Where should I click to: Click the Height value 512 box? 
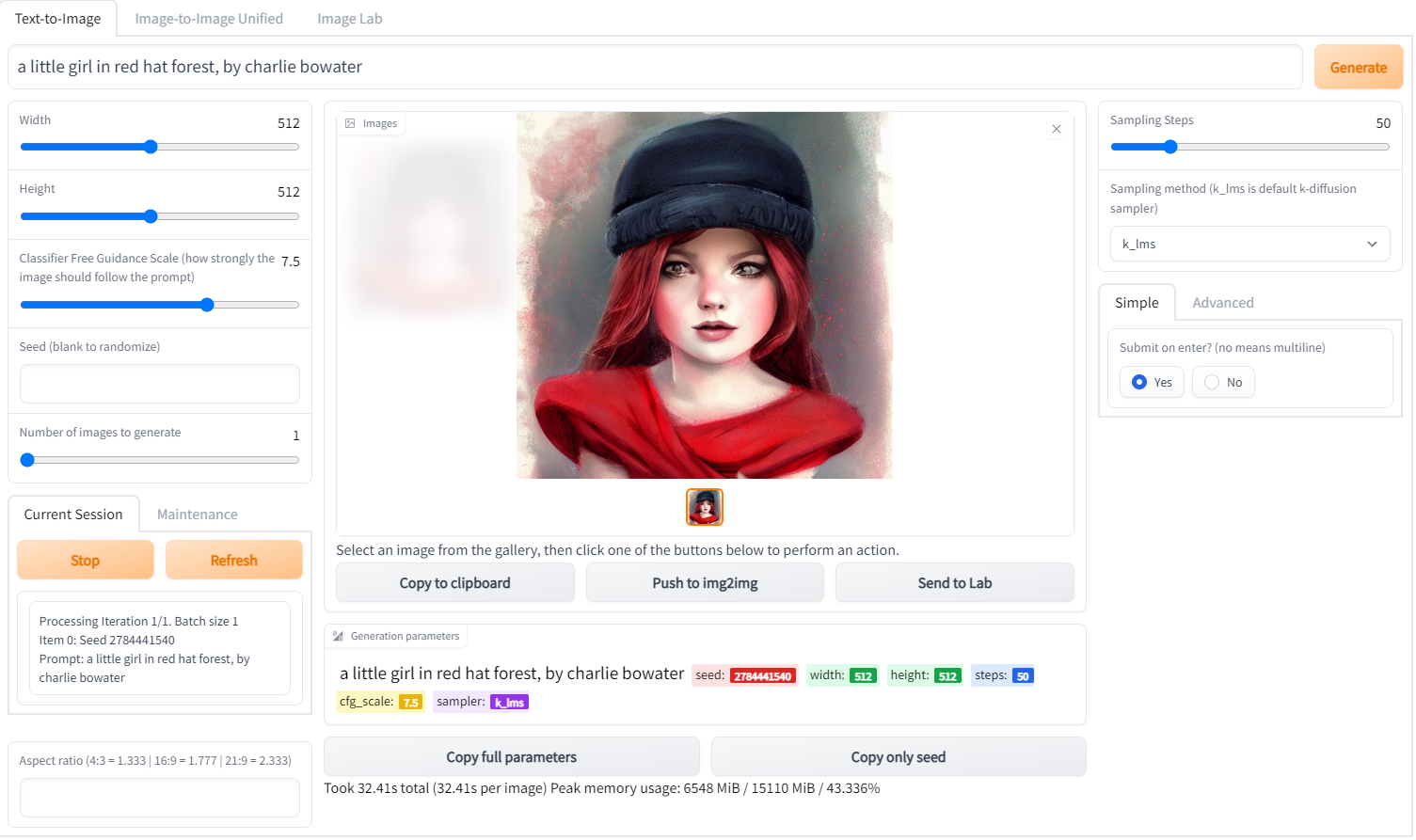pyautogui.click(x=288, y=192)
